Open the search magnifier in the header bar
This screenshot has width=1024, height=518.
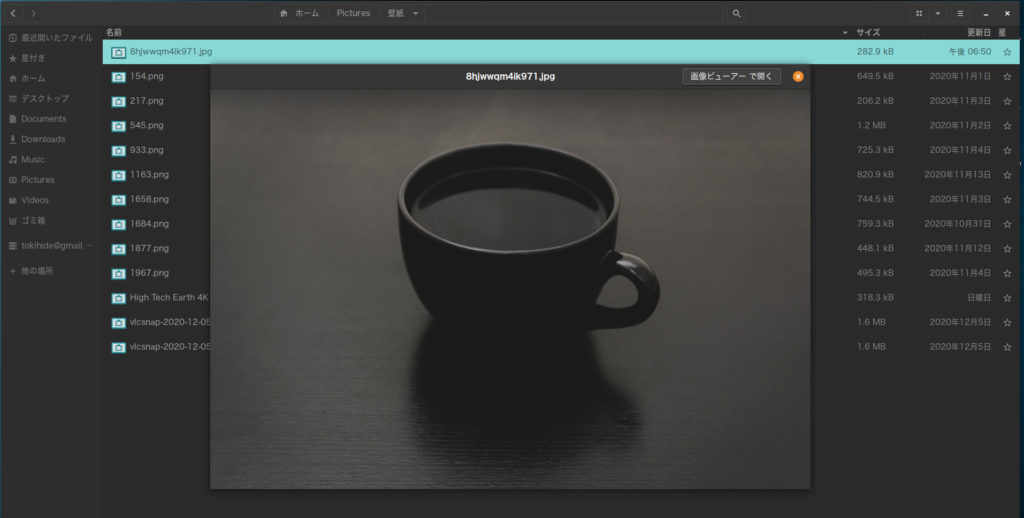point(737,13)
